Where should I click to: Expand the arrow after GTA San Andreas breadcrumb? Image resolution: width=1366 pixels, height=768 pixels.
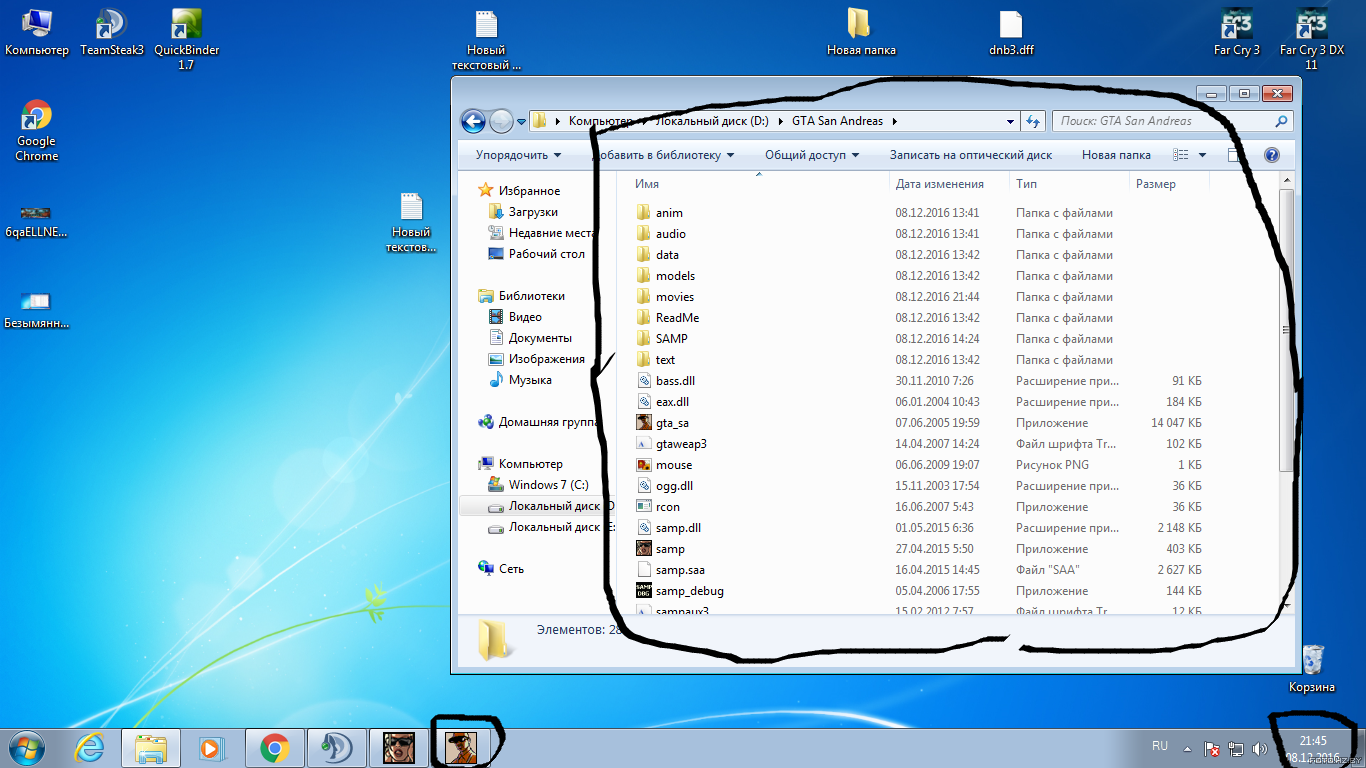click(x=894, y=121)
